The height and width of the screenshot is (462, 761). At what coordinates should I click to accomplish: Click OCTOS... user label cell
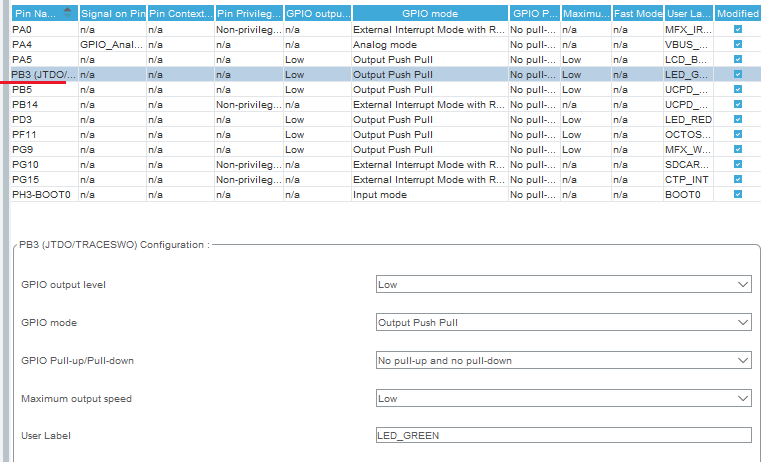pyautogui.click(x=689, y=135)
